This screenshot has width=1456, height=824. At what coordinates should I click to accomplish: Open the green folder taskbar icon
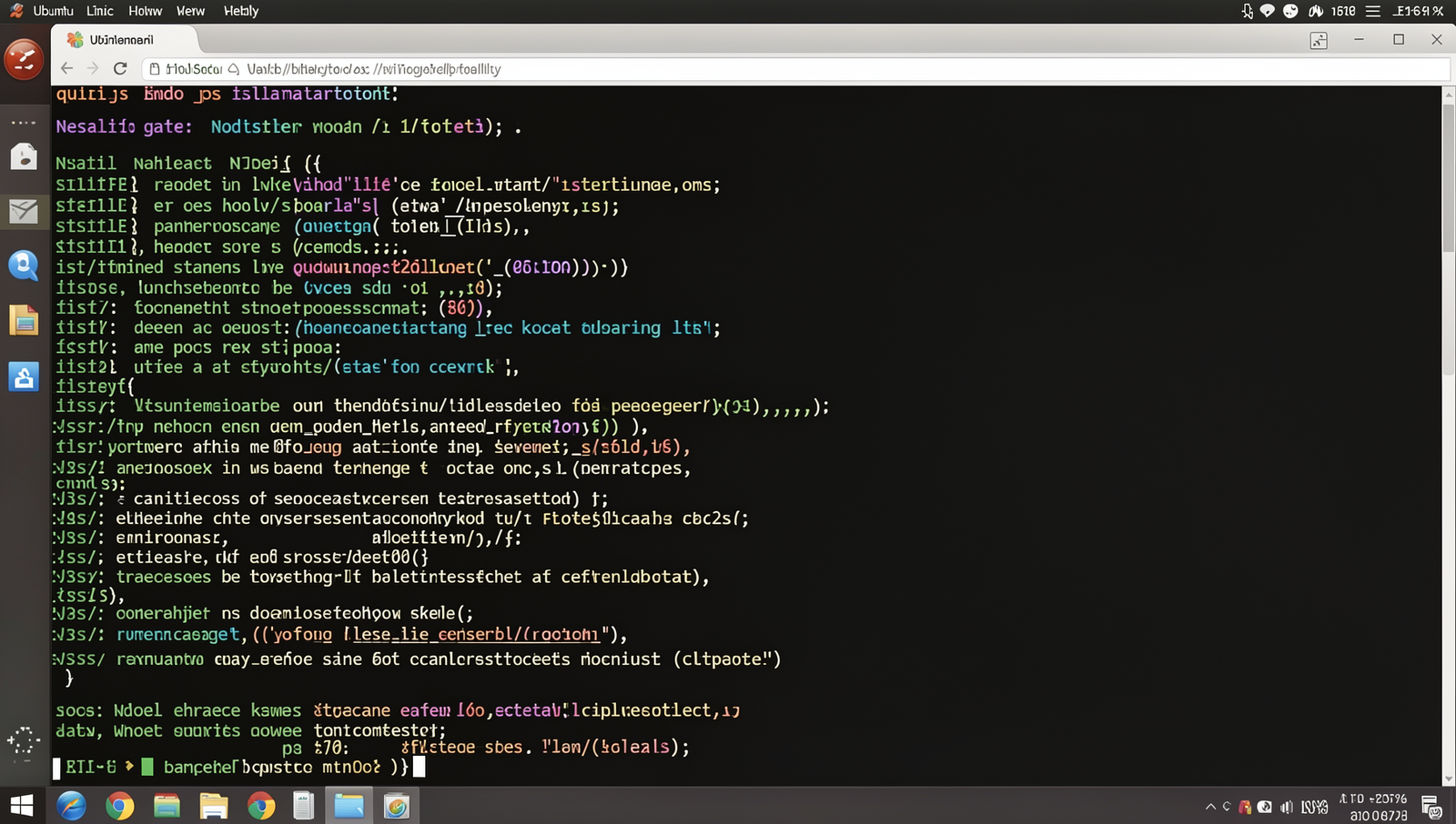point(167,806)
